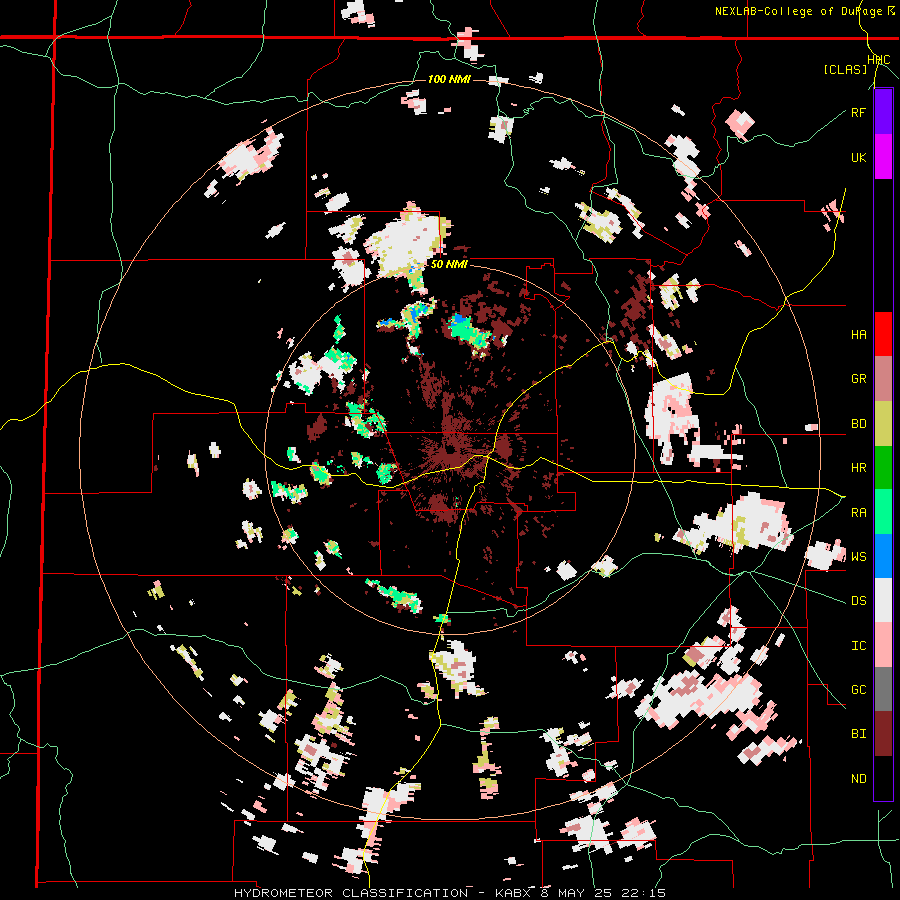Click the GC legend label

858,690
